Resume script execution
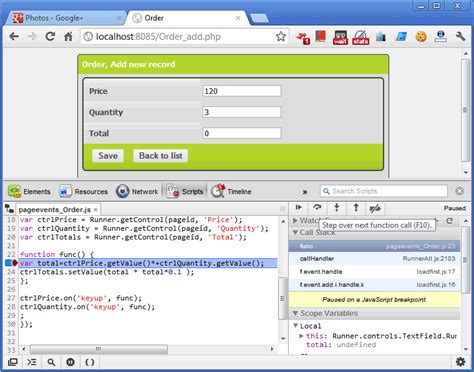The width and height of the screenshot is (474, 372). pos(298,208)
